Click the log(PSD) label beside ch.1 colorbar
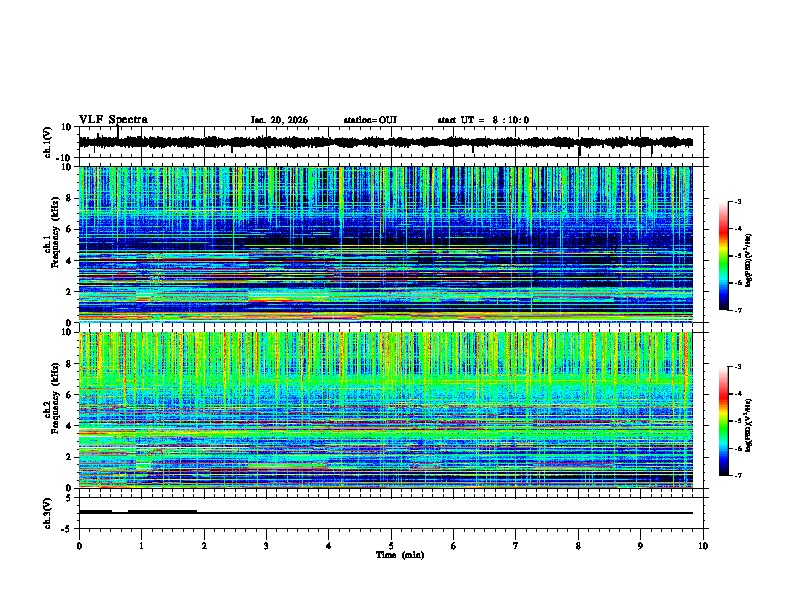 click(749, 260)
